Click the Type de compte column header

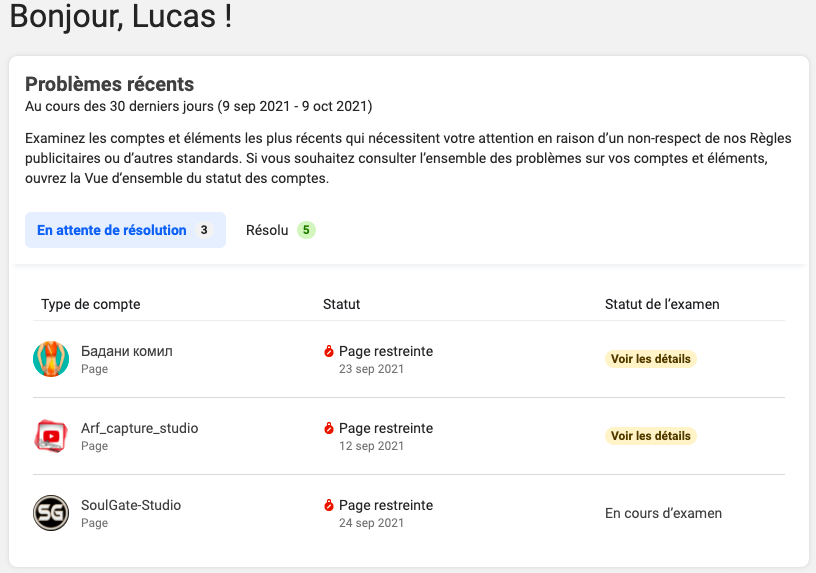[91, 304]
